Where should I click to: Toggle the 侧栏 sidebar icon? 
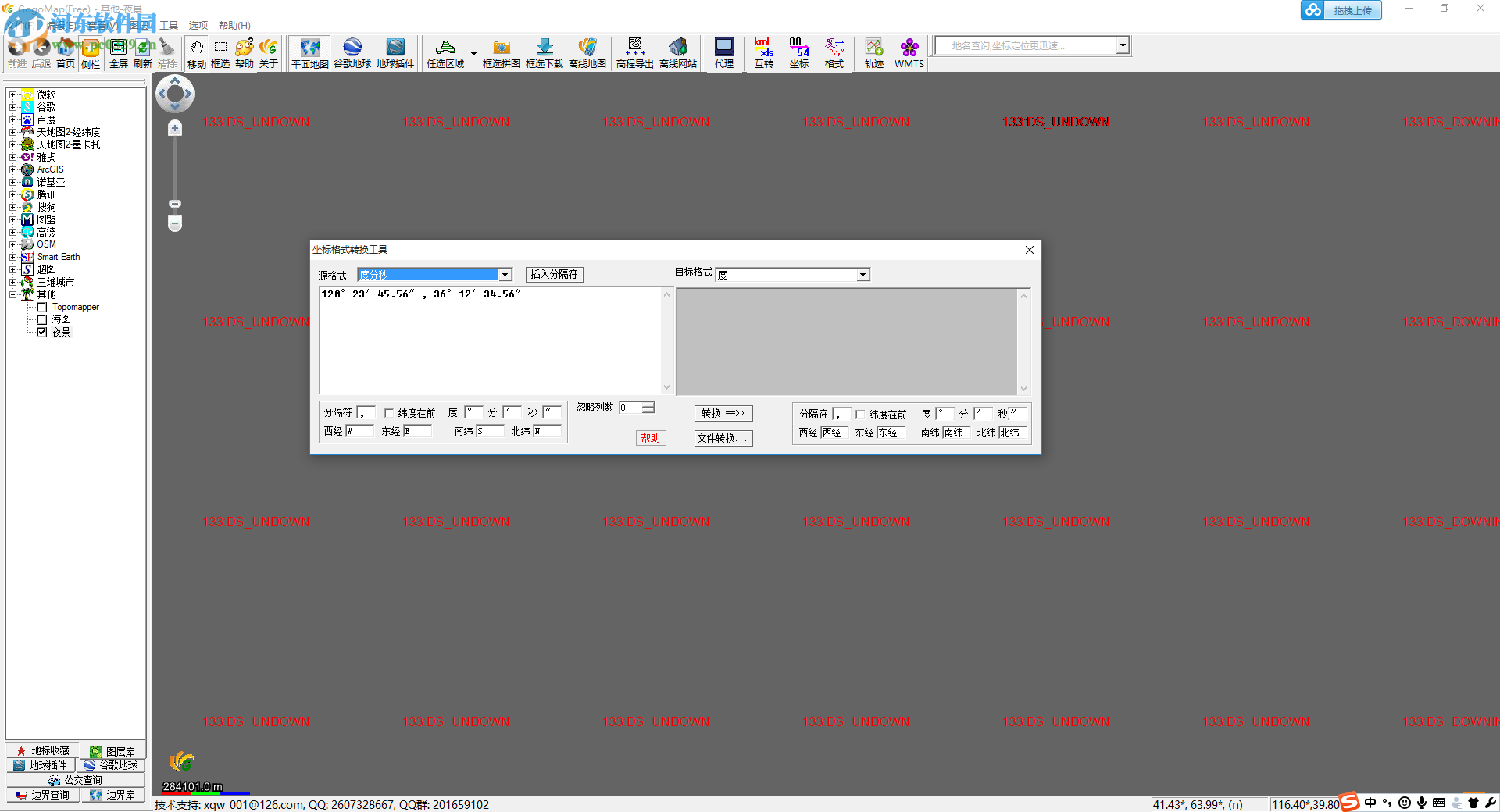pyautogui.click(x=91, y=54)
